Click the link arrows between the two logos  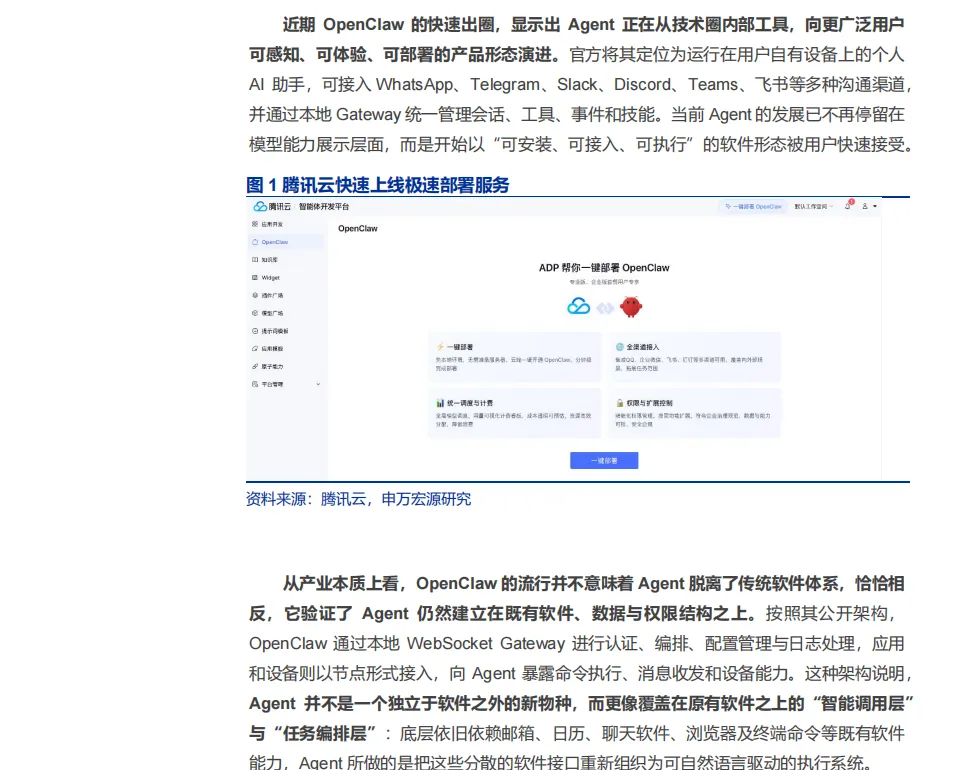tap(605, 308)
